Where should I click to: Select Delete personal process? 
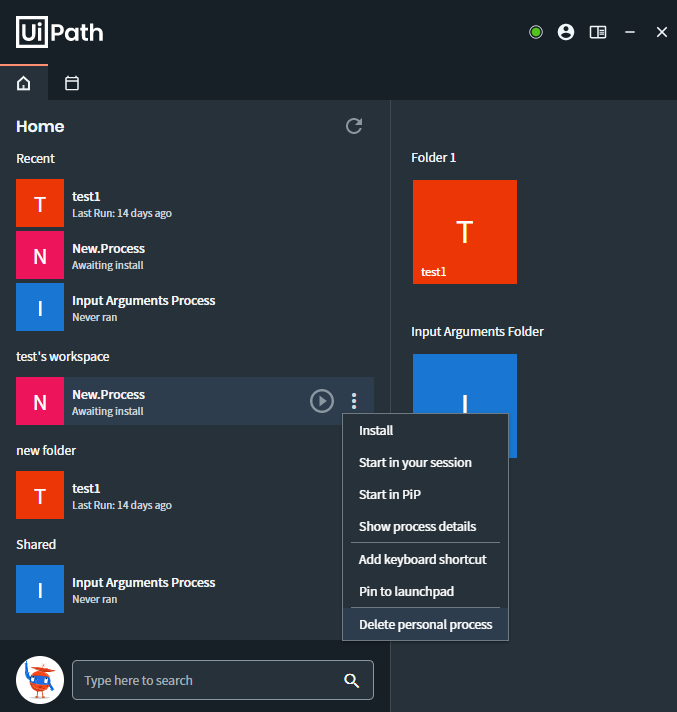click(425, 624)
